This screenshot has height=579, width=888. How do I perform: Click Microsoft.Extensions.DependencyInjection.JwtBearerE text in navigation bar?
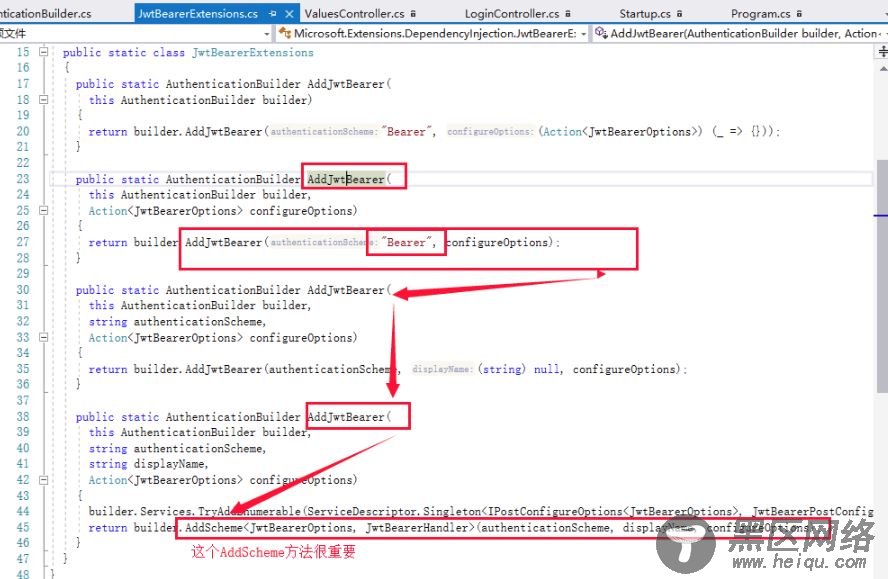(435, 34)
